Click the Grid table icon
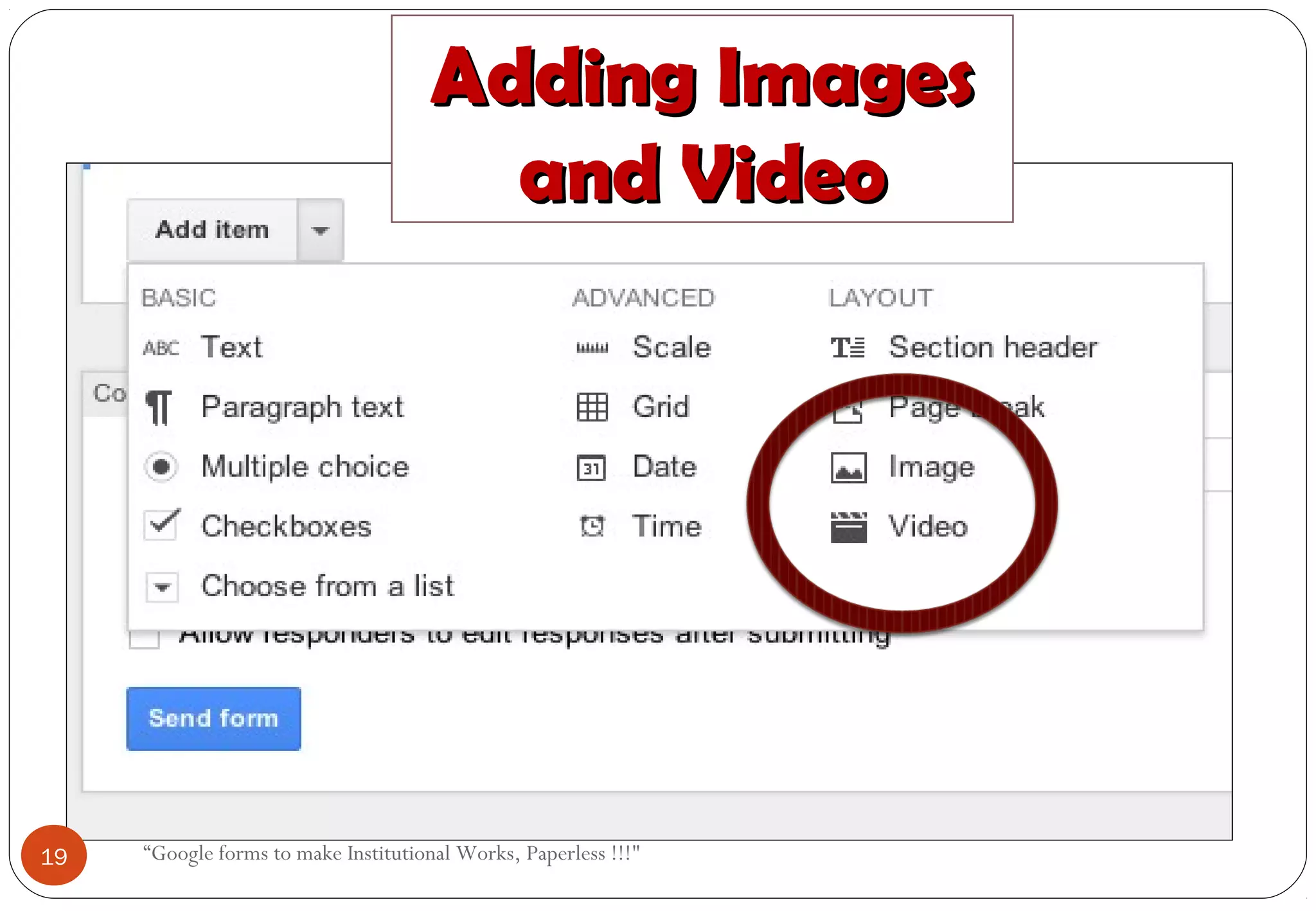 click(592, 407)
